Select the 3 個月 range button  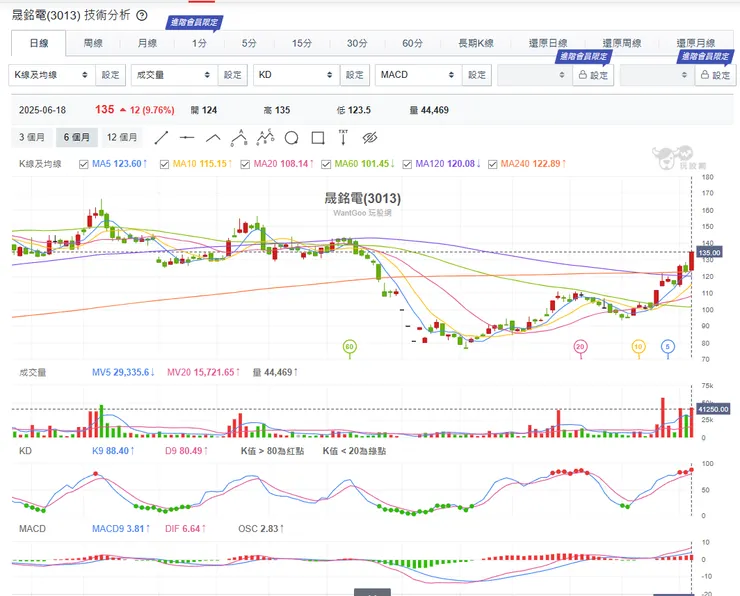pyautogui.click(x=32, y=137)
